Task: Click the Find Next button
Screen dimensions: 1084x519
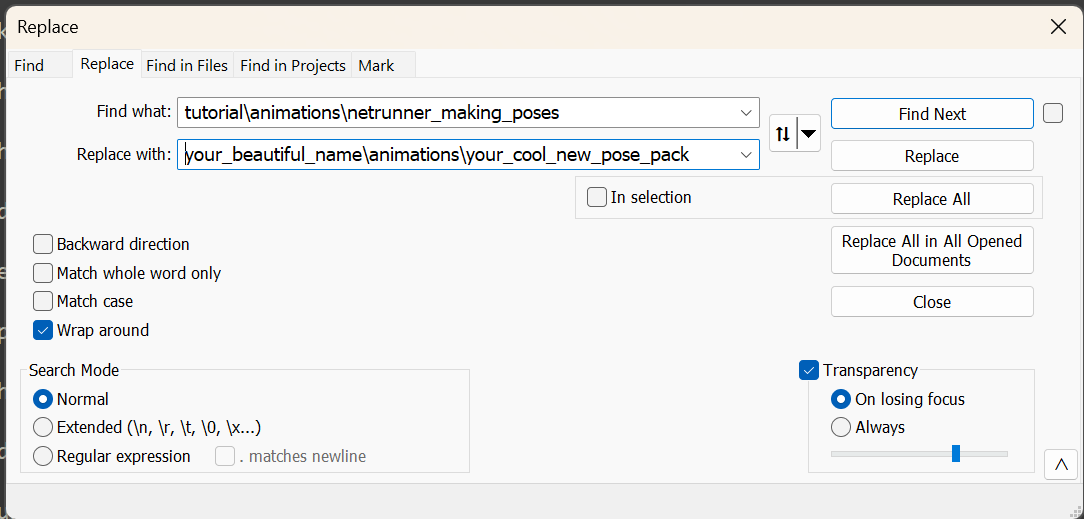Action: (931, 114)
